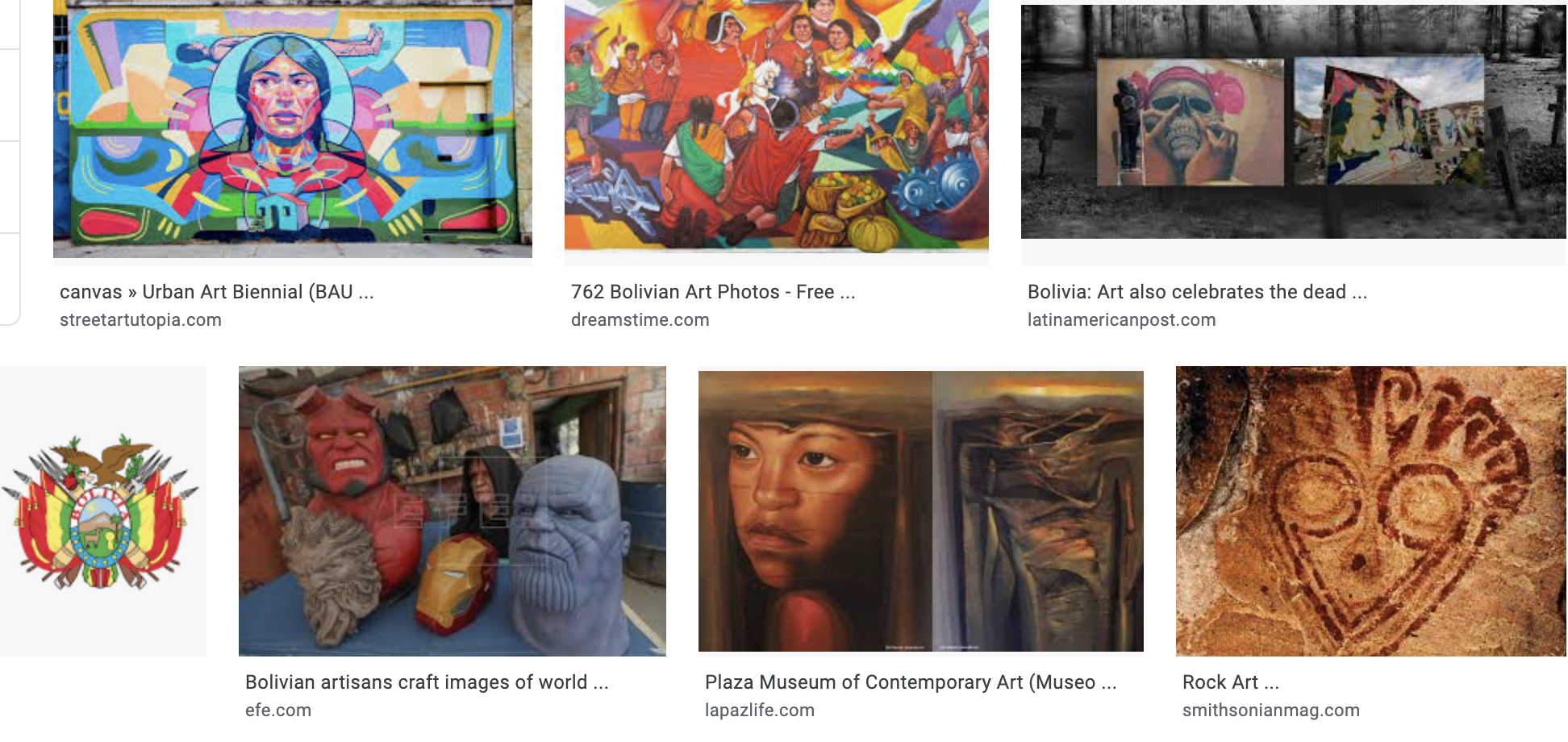
Task: Open the Bolivian Art Photos mural image
Action: pyautogui.click(x=777, y=125)
